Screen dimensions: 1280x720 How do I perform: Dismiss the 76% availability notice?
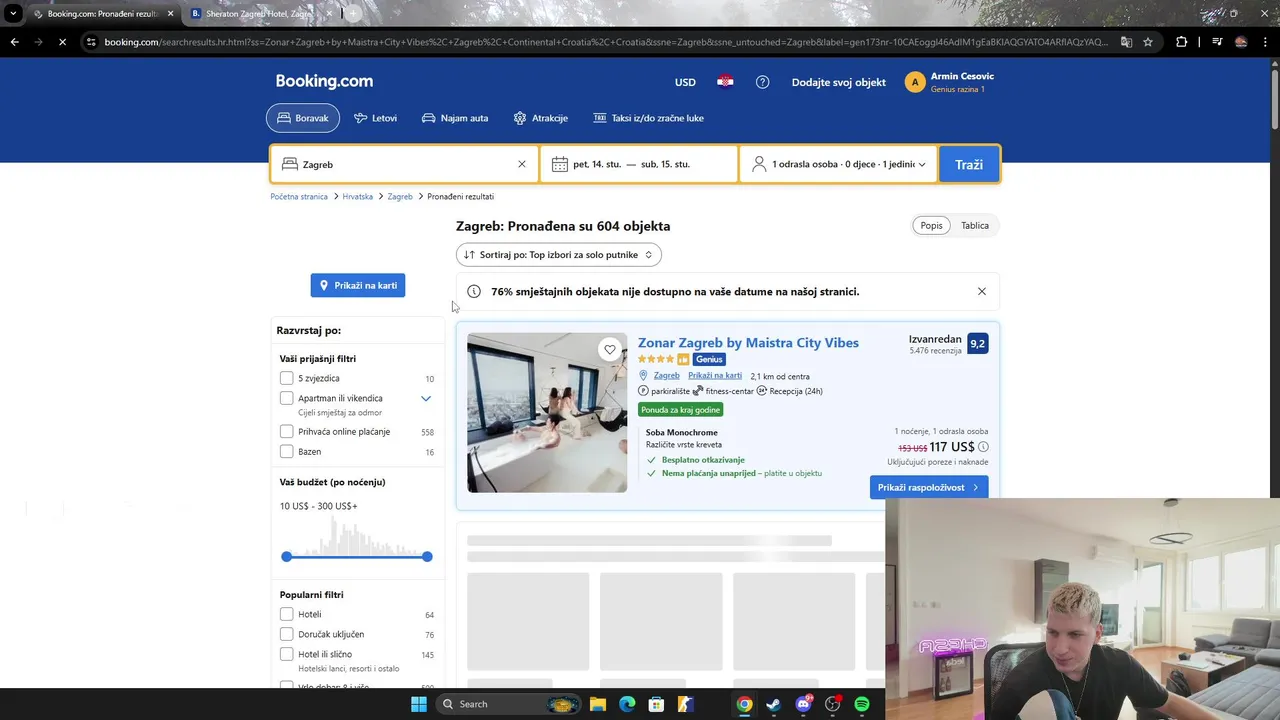pyautogui.click(x=982, y=291)
